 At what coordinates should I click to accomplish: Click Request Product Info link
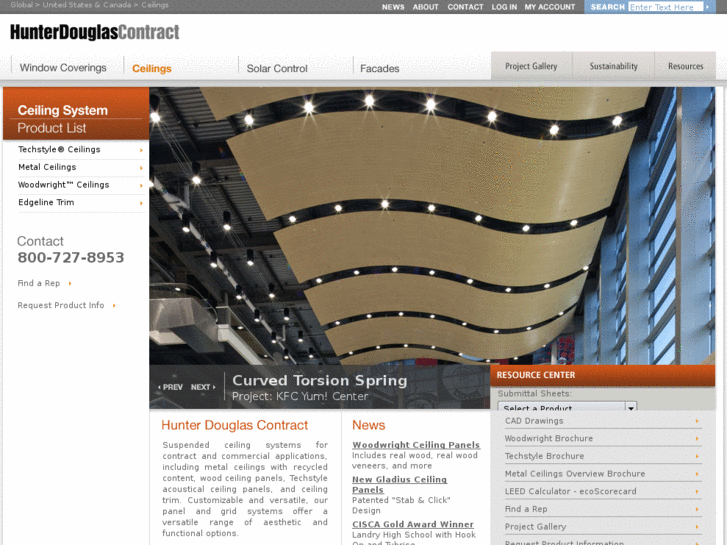(x=61, y=306)
